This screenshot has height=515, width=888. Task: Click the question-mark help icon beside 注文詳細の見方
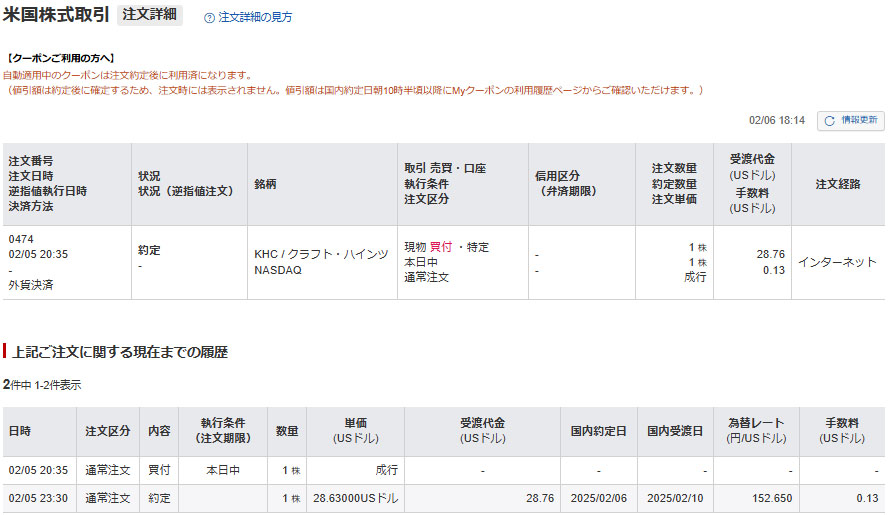(209, 18)
